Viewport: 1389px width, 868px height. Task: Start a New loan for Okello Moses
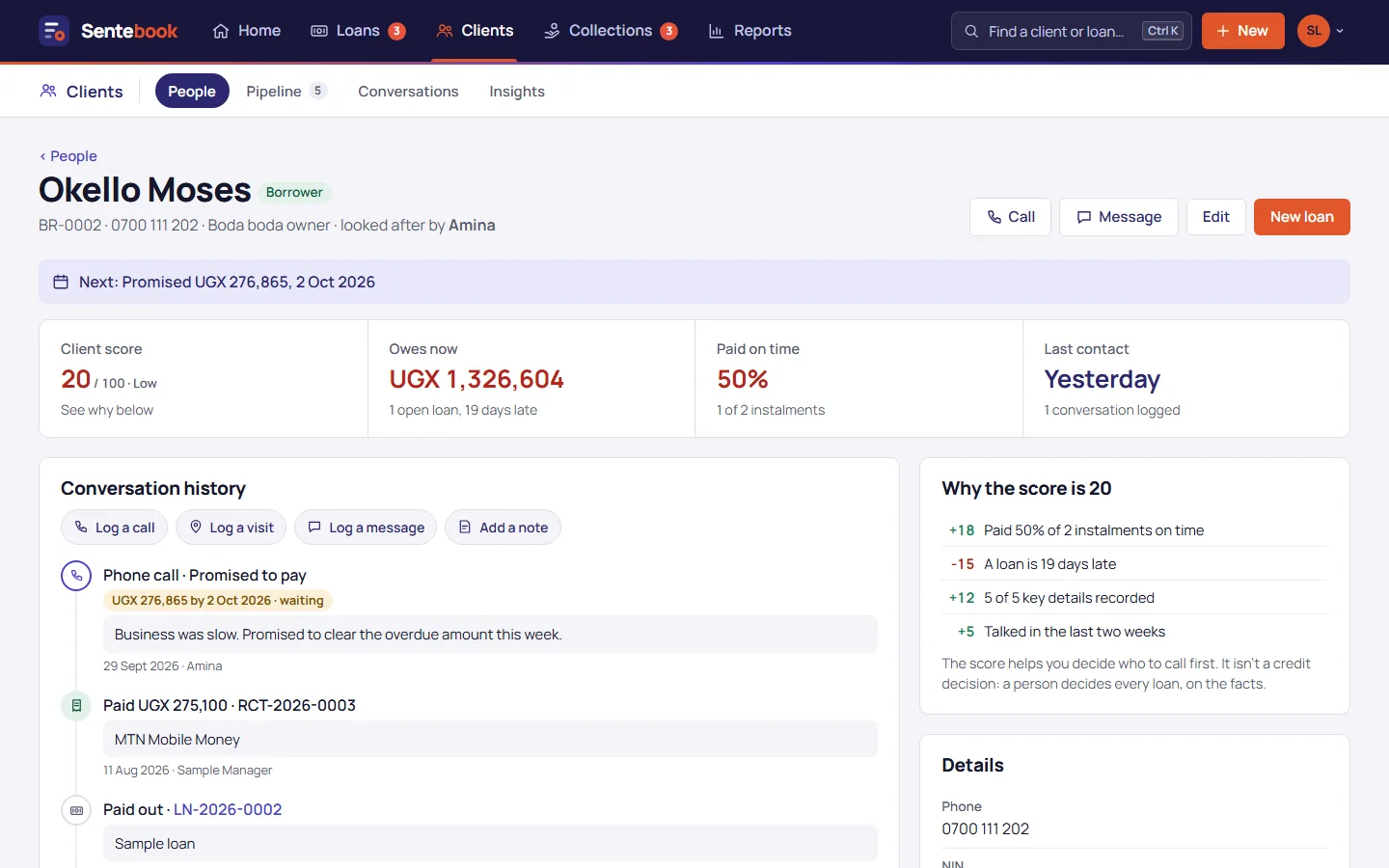tap(1301, 217)
